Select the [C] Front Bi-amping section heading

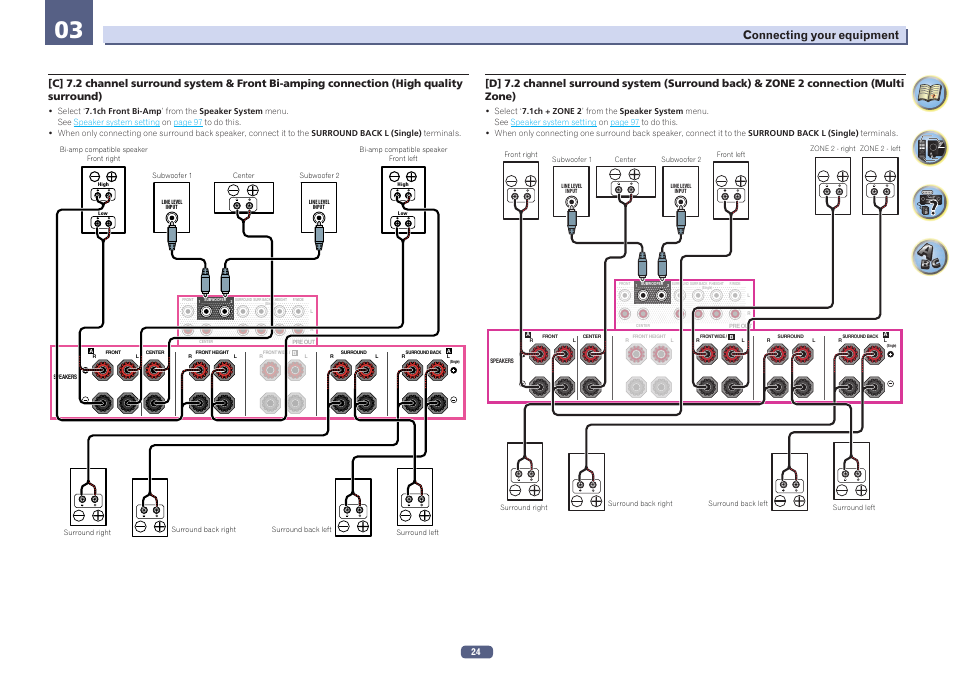pos(256,89)
